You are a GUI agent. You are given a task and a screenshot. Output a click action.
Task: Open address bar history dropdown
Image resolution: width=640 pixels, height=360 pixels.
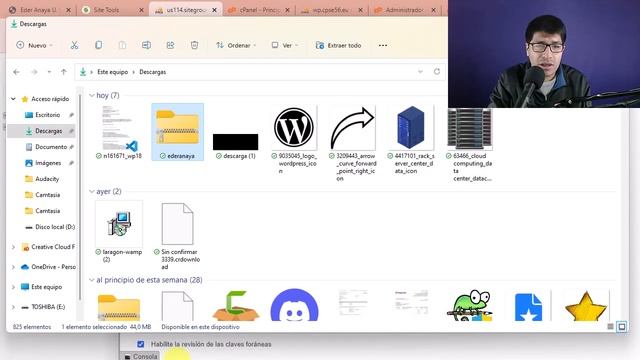[x=420, y=72]
